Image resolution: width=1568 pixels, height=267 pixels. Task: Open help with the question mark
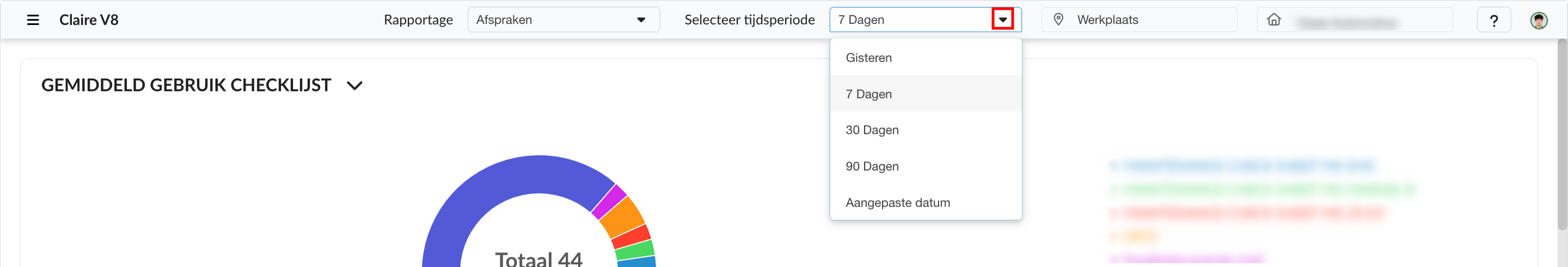pos(1493,21)
